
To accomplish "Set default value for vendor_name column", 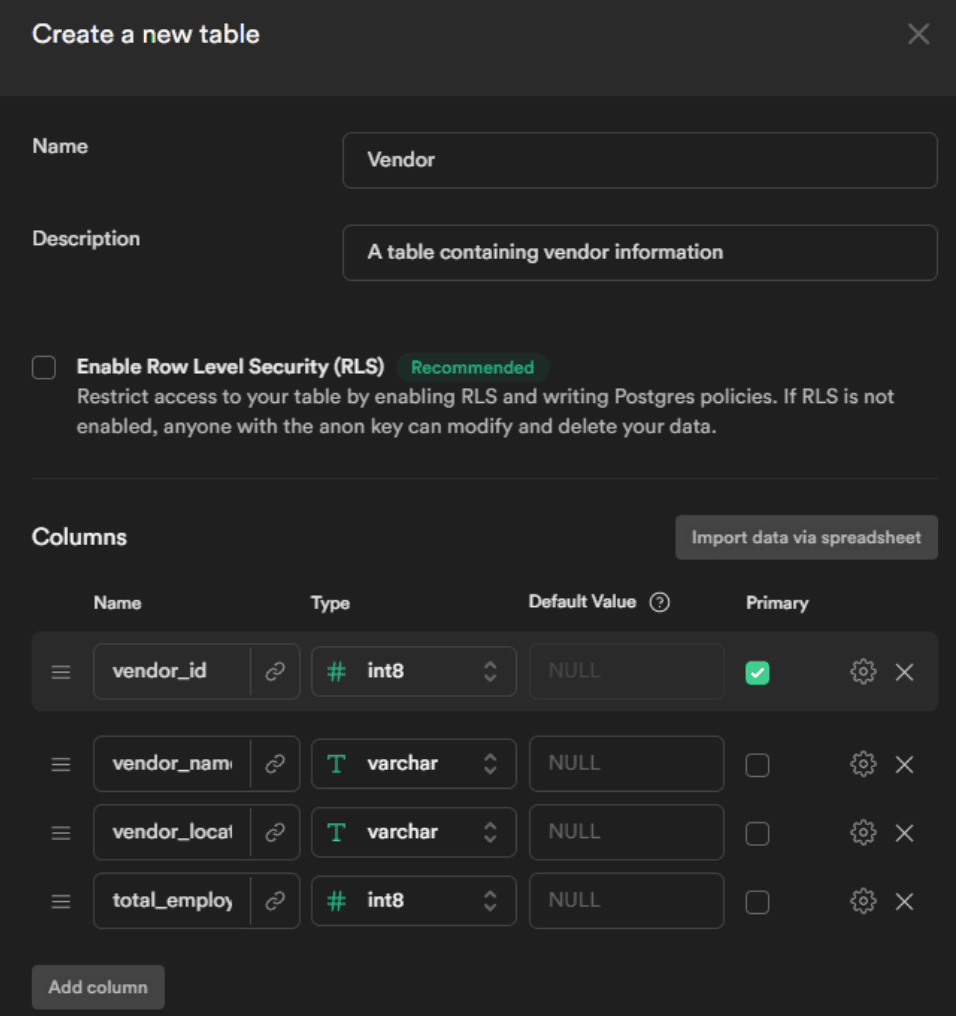I will point(626,764).
